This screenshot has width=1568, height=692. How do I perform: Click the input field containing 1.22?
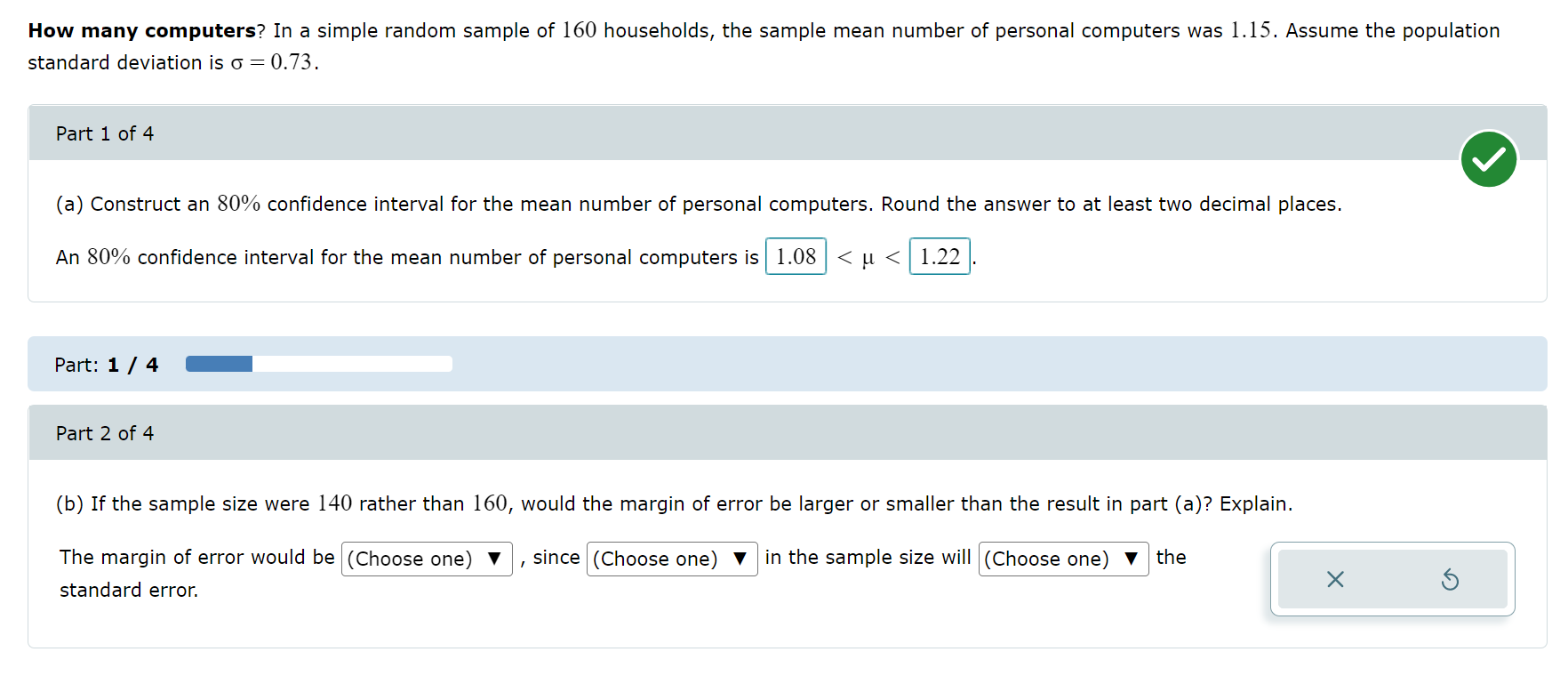940,257
